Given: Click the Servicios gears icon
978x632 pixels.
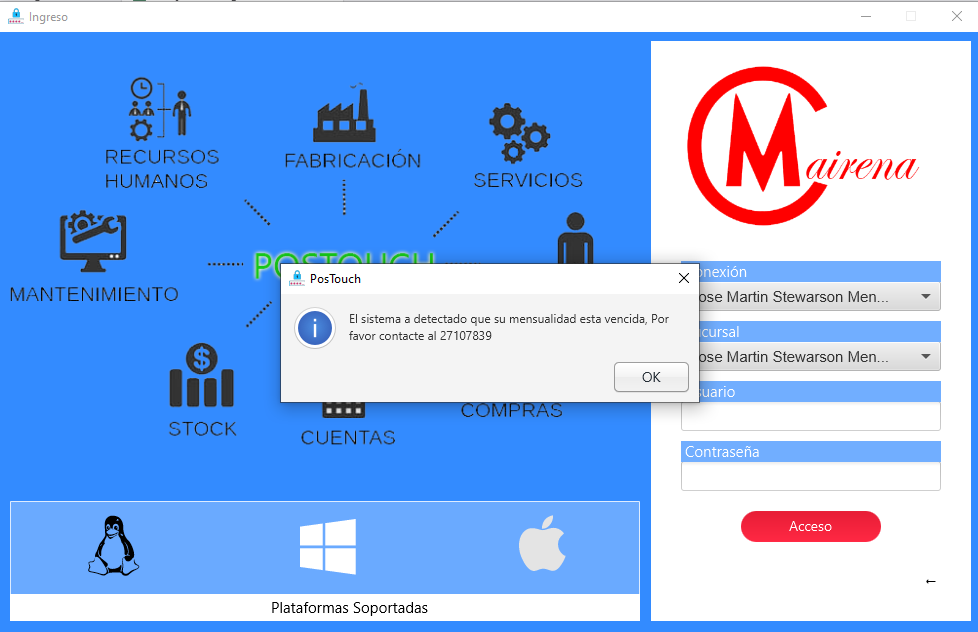Looking at the screenshot, I should pyautogui.click(x=518, y=134).
